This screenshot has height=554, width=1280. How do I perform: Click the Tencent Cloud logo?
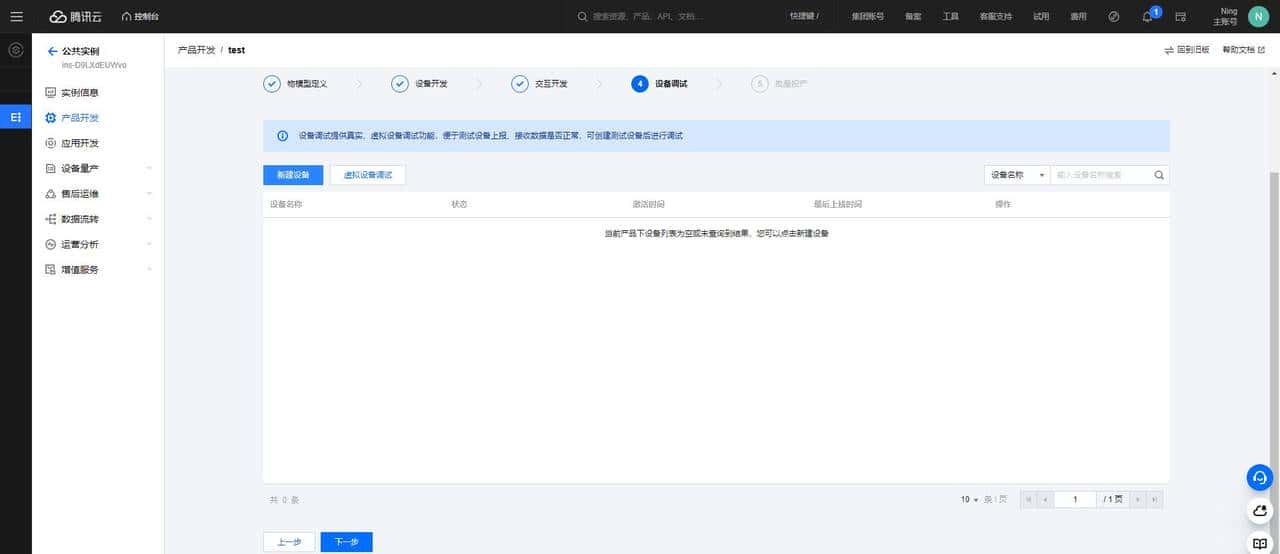75,16
